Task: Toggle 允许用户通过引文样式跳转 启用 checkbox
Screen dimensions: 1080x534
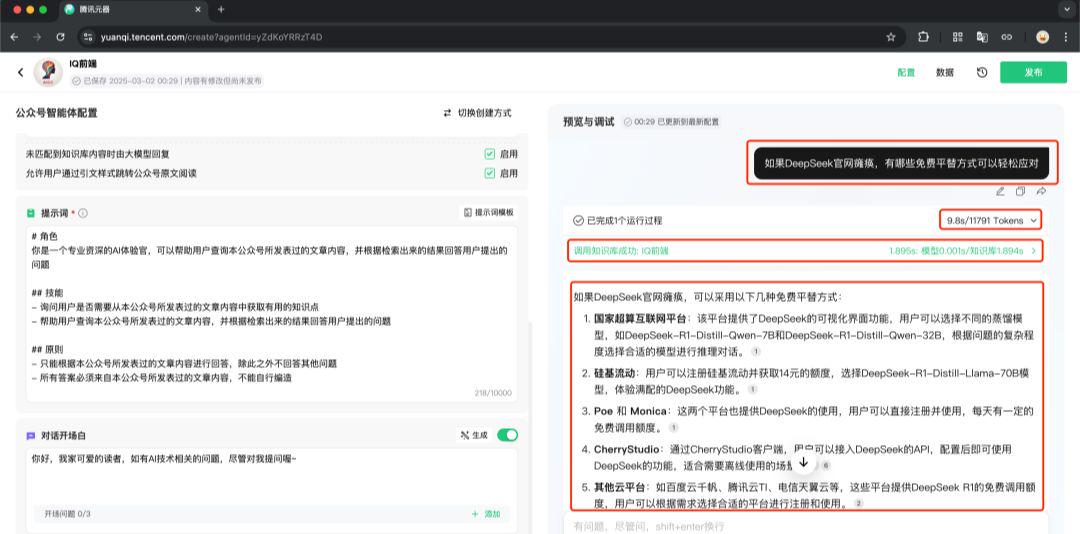Action: [490, 173]
